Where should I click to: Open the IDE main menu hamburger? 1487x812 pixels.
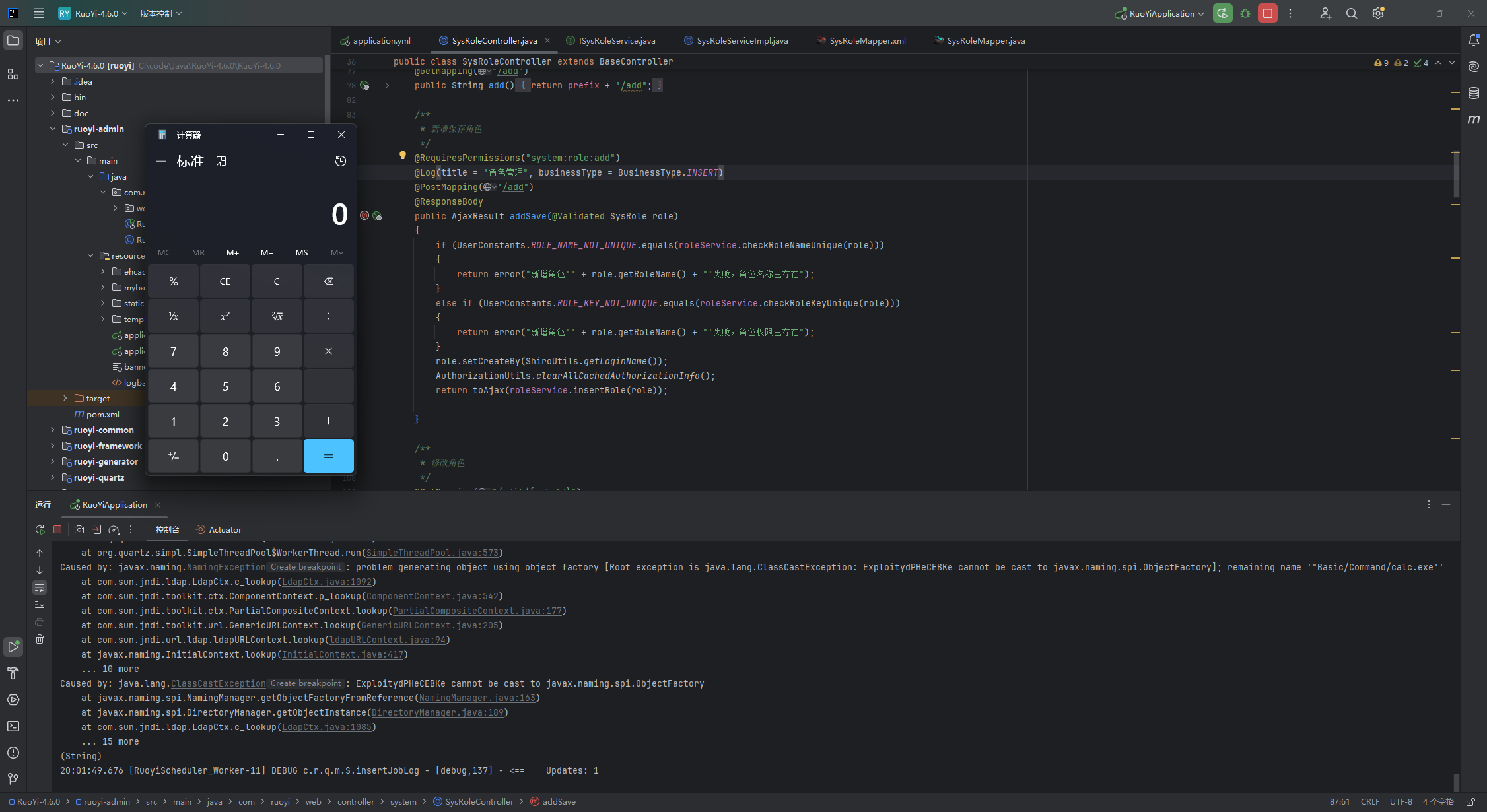coord(39,13)
